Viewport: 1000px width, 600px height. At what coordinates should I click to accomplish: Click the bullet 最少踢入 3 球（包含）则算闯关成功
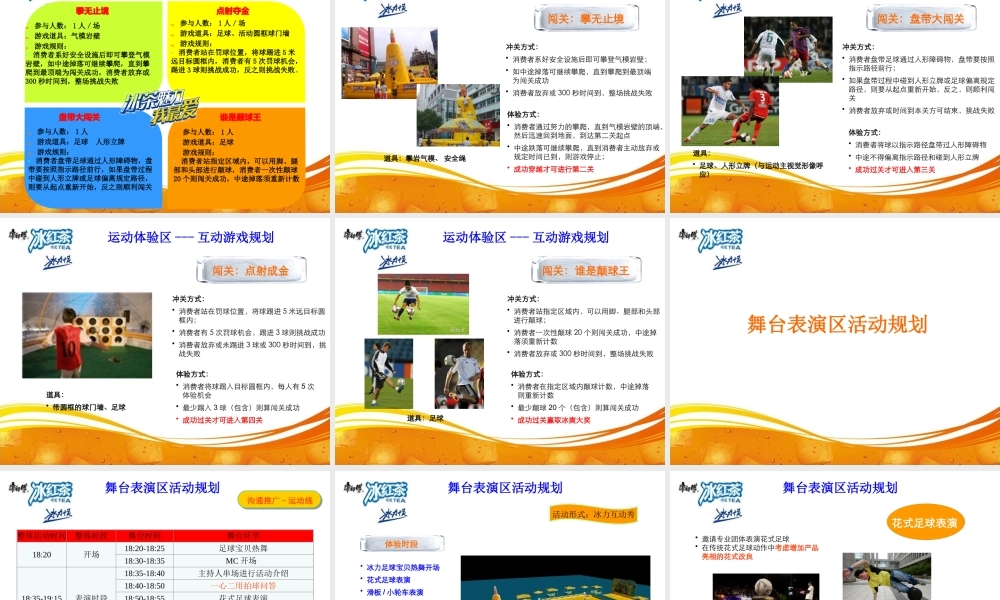(241, 407)
